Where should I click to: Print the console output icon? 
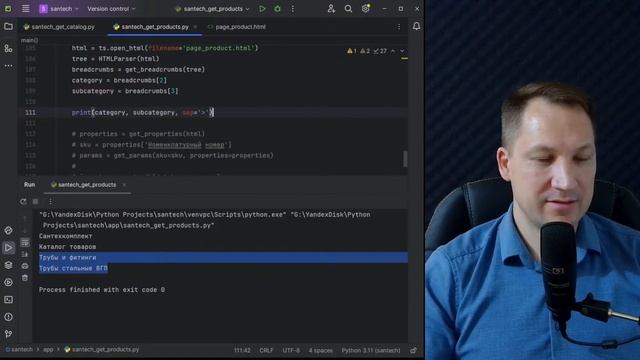pyautogui.click(x=25, y=266)
